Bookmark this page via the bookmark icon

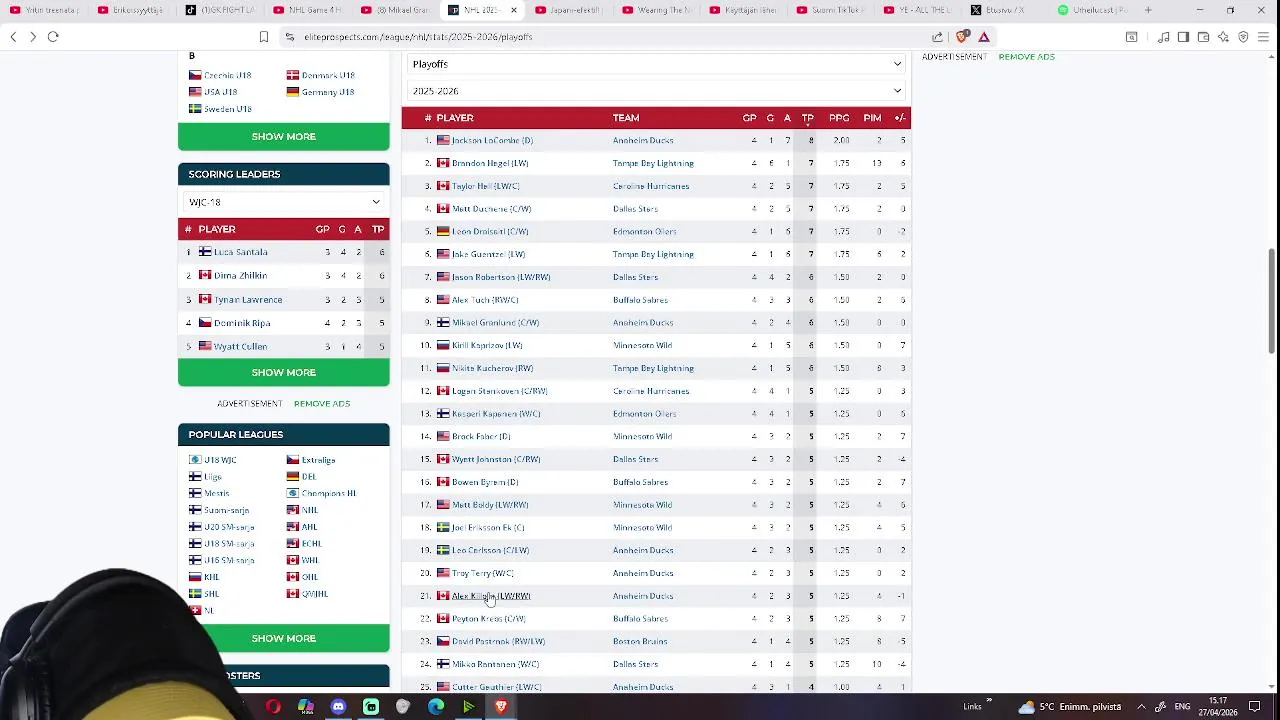point(264,37)
